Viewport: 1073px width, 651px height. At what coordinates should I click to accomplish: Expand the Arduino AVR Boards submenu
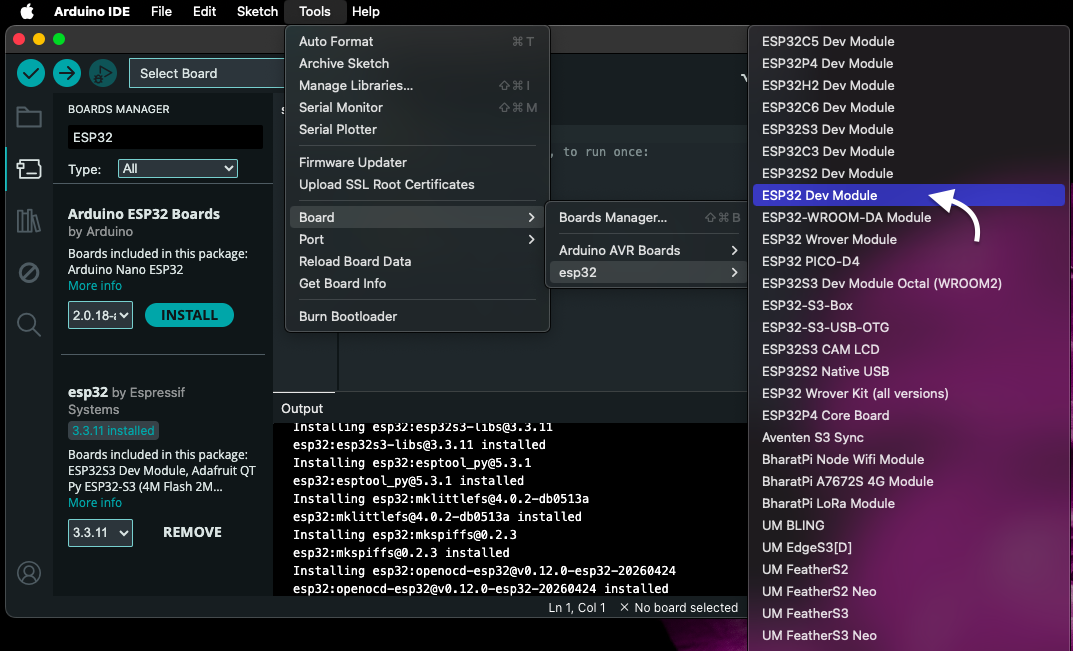[648, 250]
